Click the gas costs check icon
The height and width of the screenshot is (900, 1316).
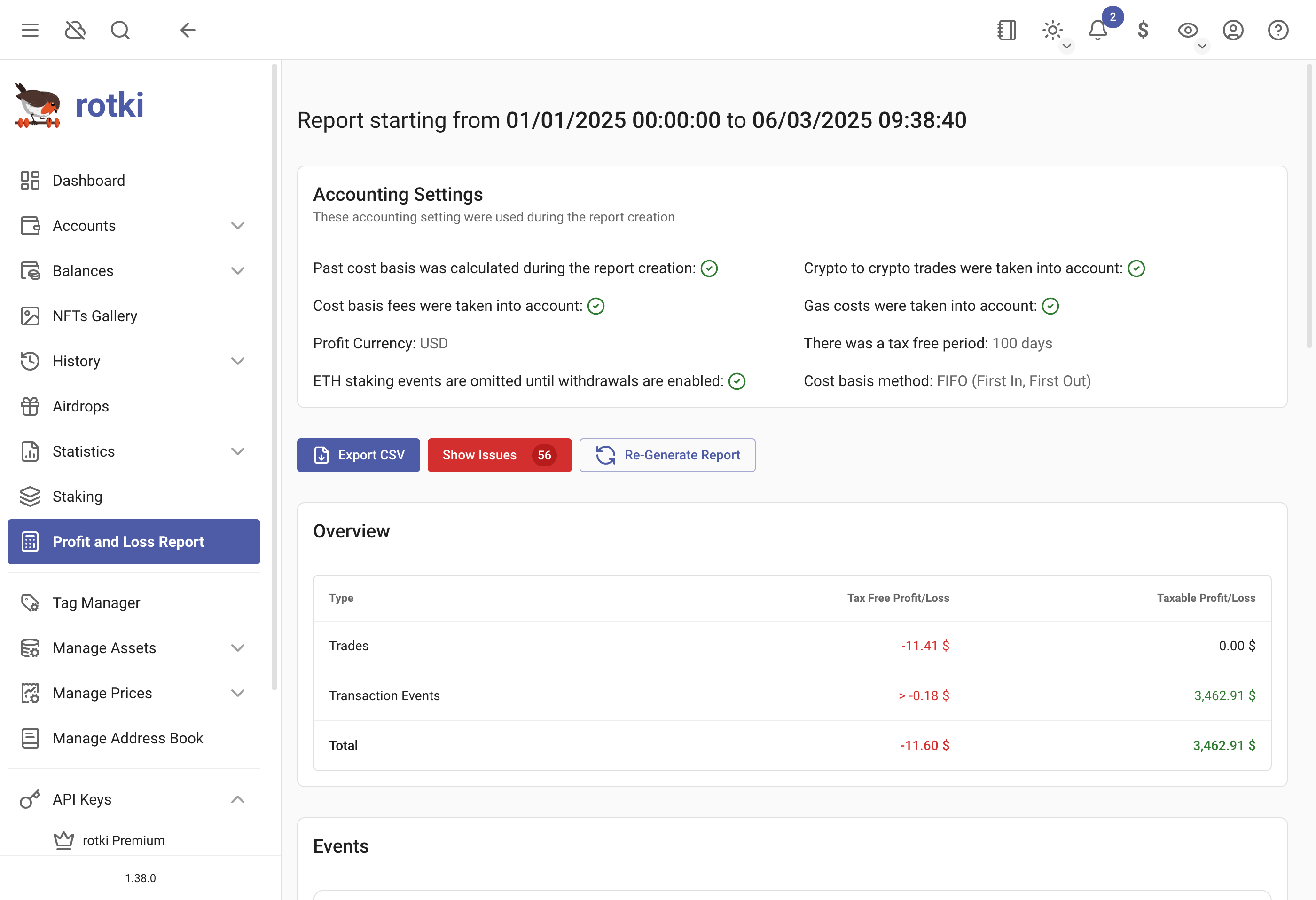pos(1050,306)
